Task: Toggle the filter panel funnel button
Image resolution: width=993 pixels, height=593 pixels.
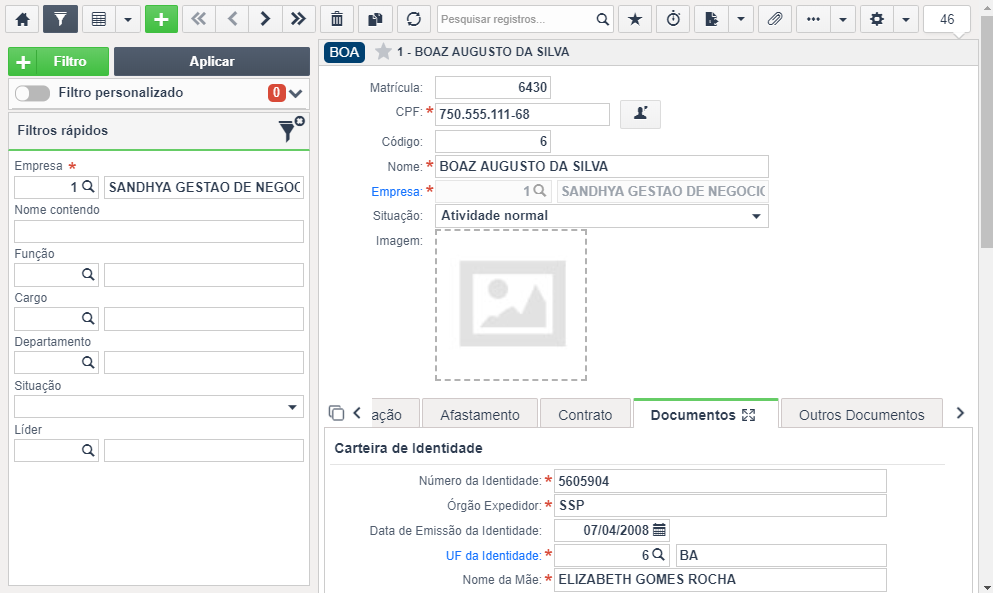Action: (x=60, y=19)
